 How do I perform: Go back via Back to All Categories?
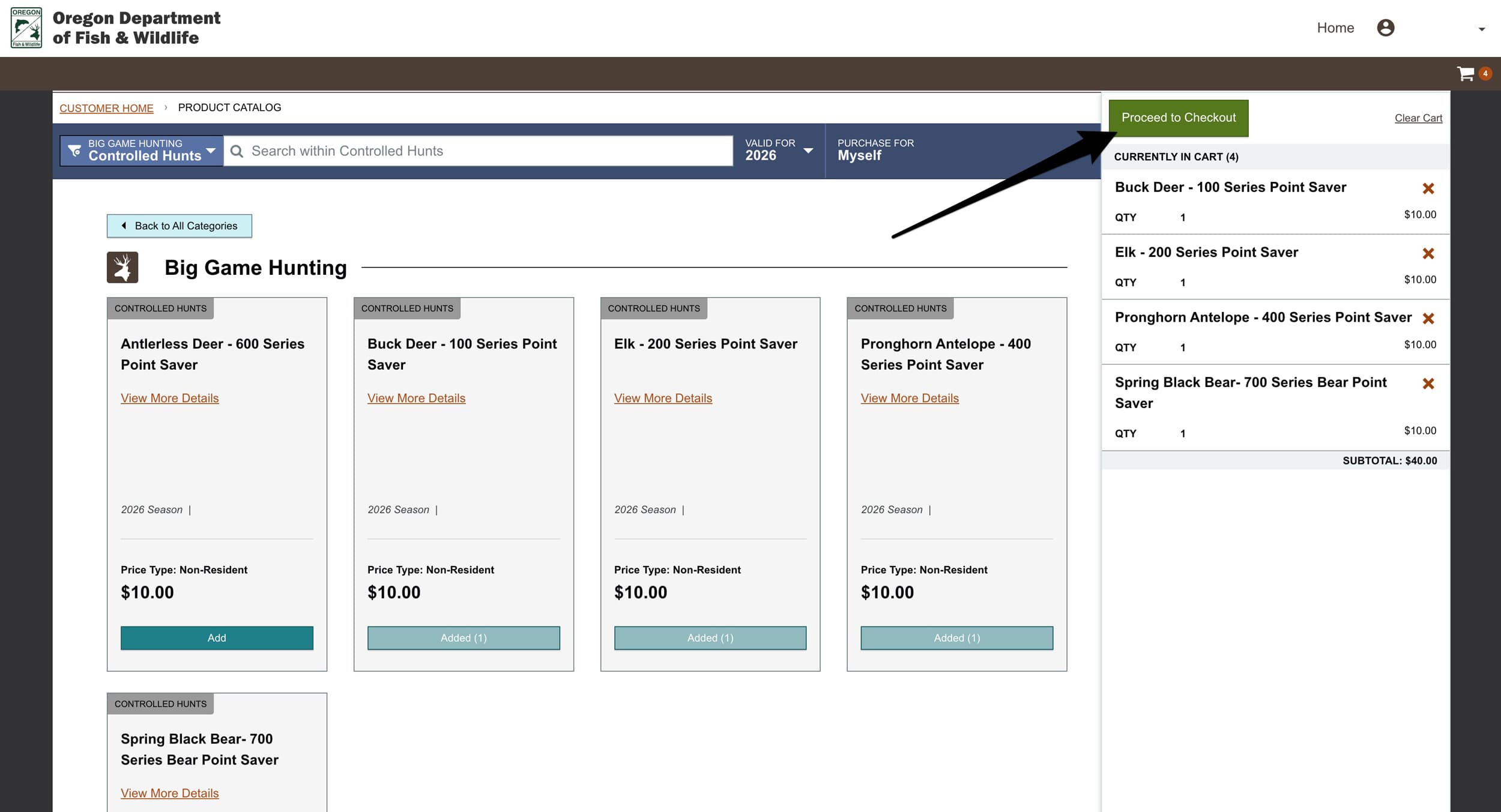tap(180, 226)
